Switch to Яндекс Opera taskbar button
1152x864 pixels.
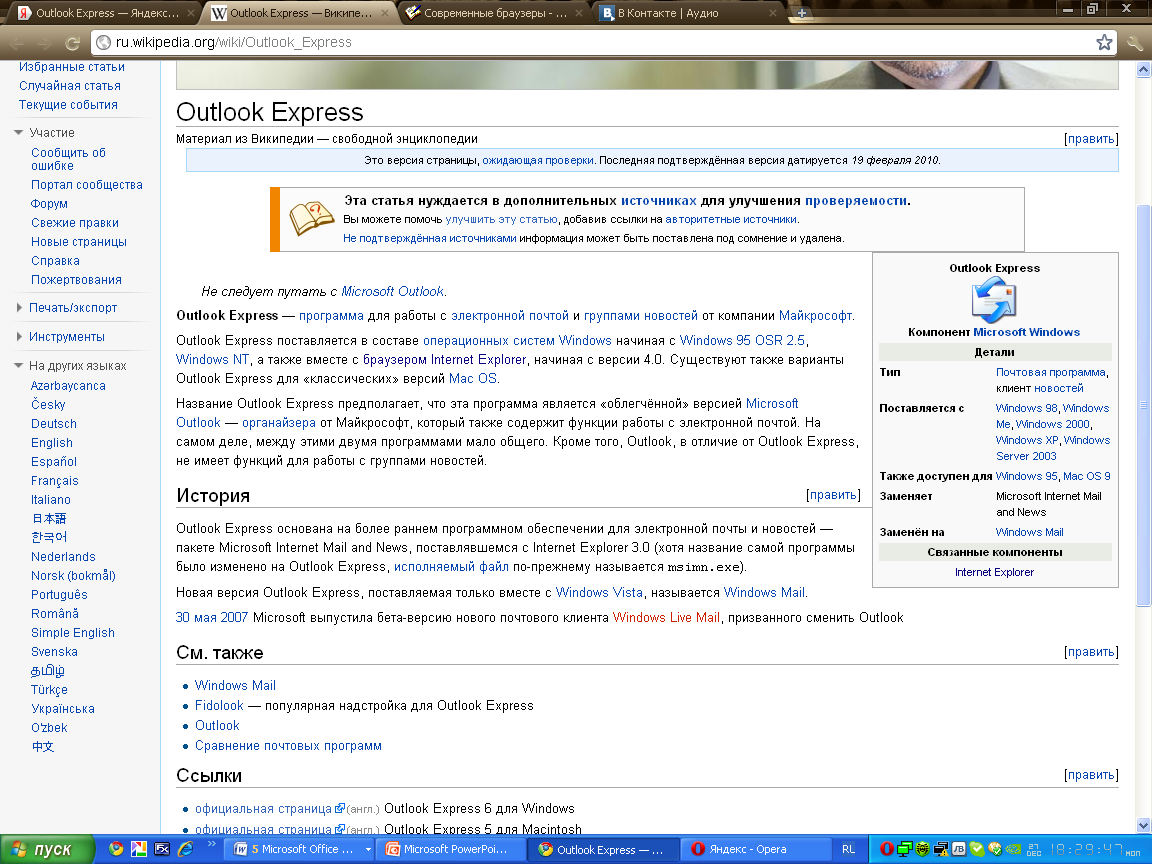coord(758,849)
